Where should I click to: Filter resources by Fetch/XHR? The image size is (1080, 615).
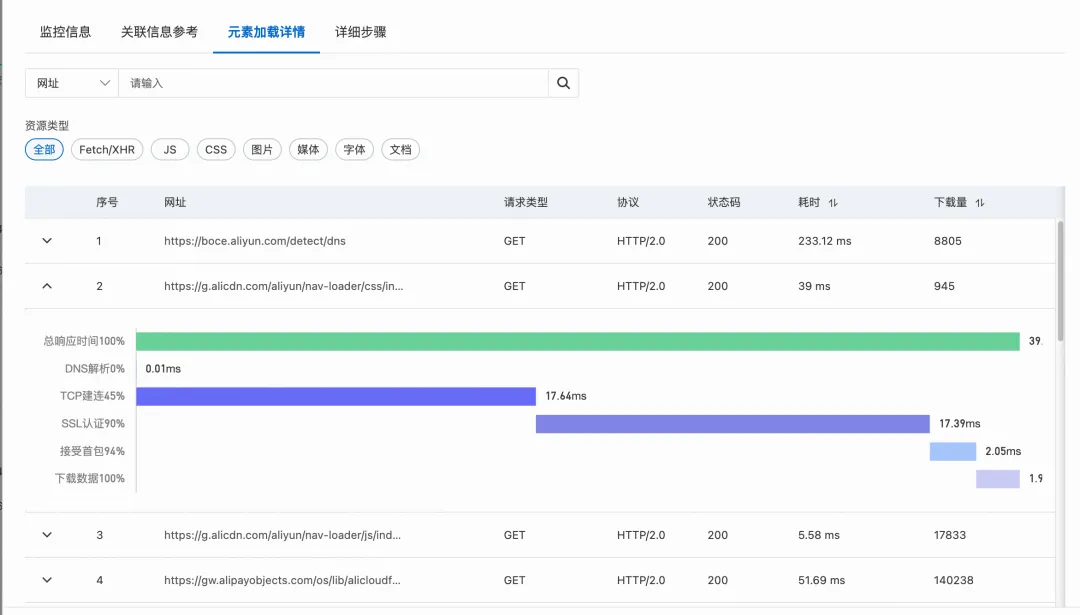tap(107, 150)
